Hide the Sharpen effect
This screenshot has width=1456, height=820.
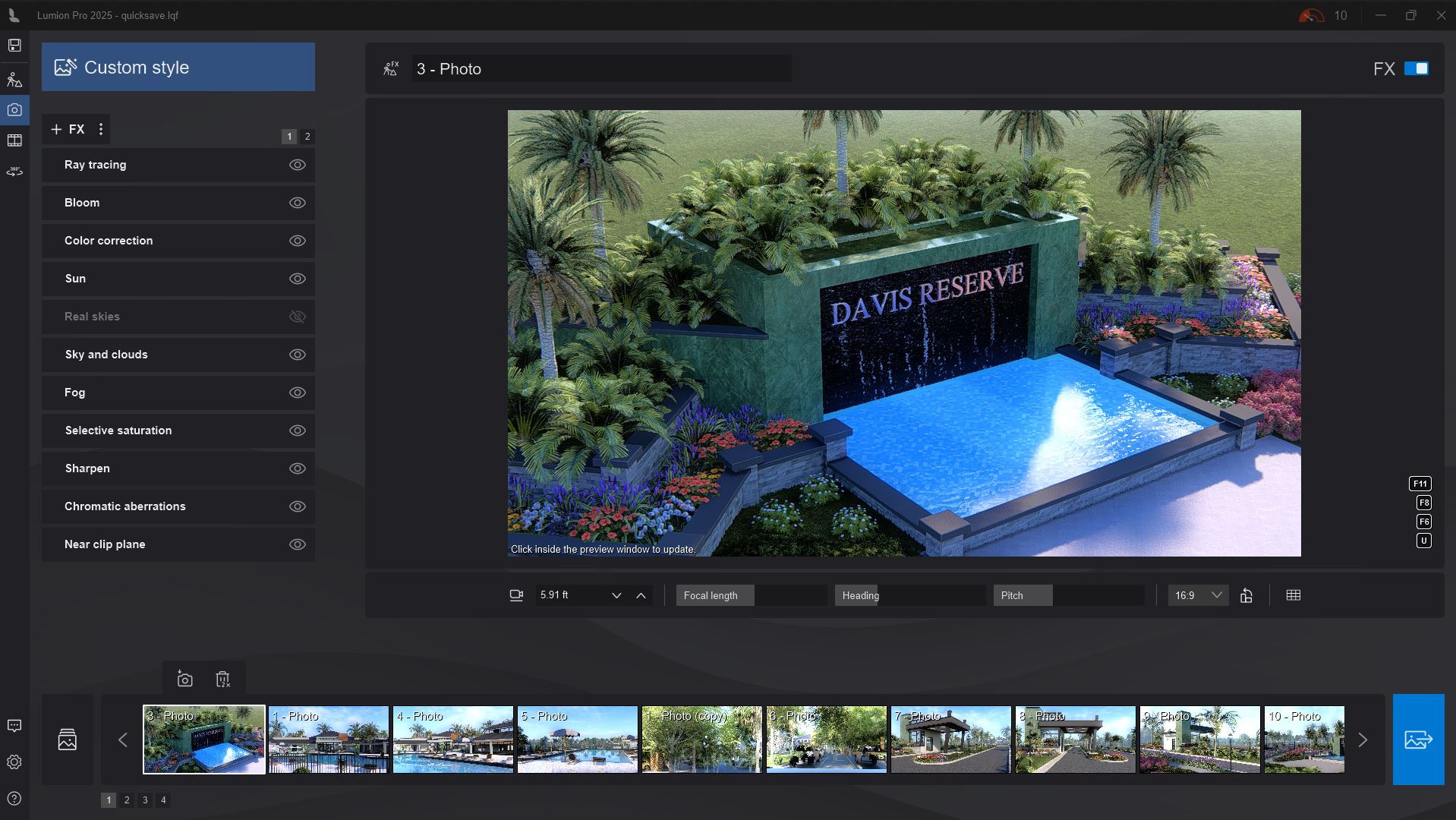(298, 468)
